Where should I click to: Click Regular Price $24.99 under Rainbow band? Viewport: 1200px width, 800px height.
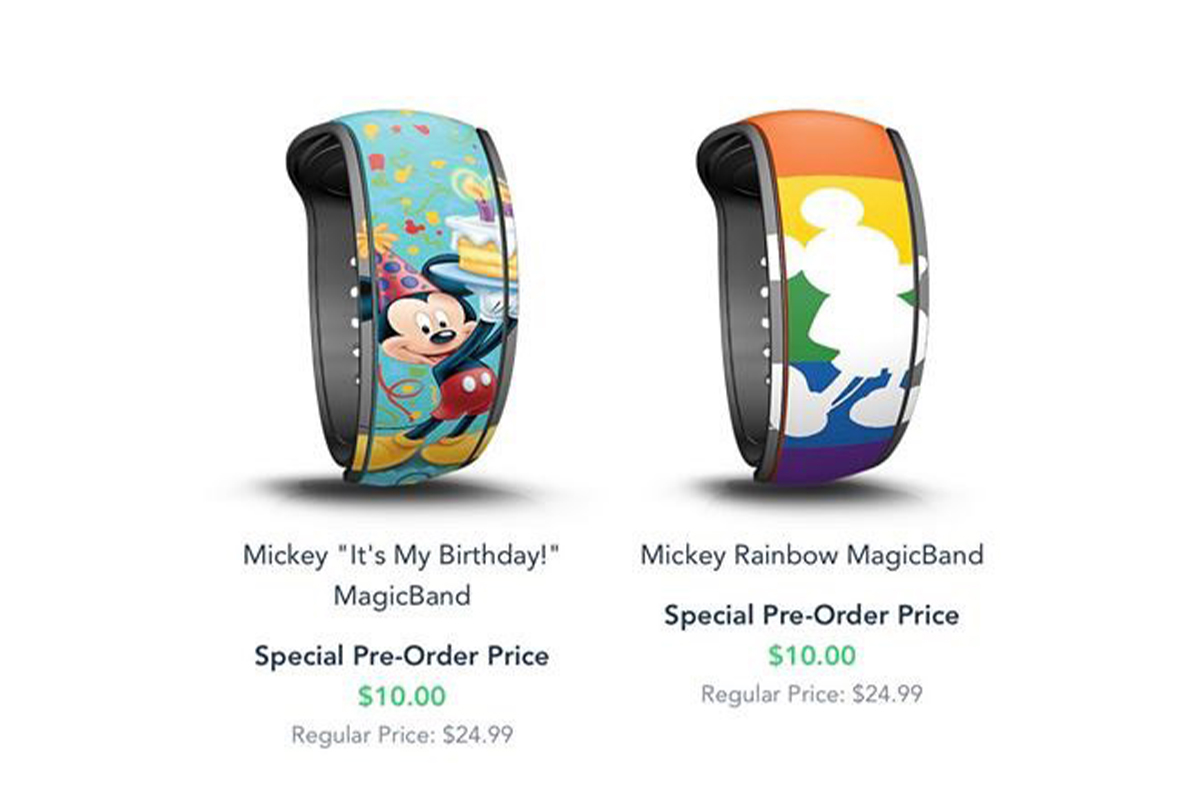pyautogui.click(x=812, y=693)
